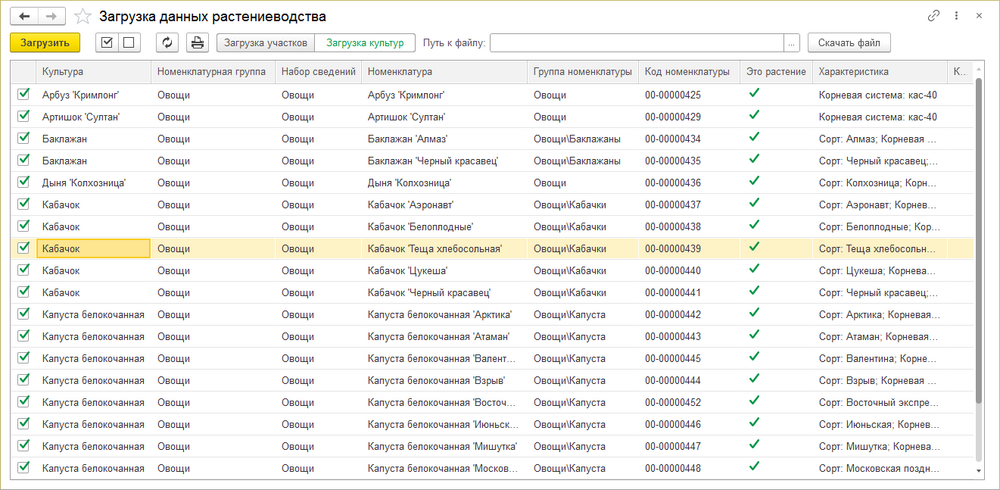Image resolution: width=1000 pixels, height=490 pixels.
Task: Click the Скачать файл button
Action: 849,43
